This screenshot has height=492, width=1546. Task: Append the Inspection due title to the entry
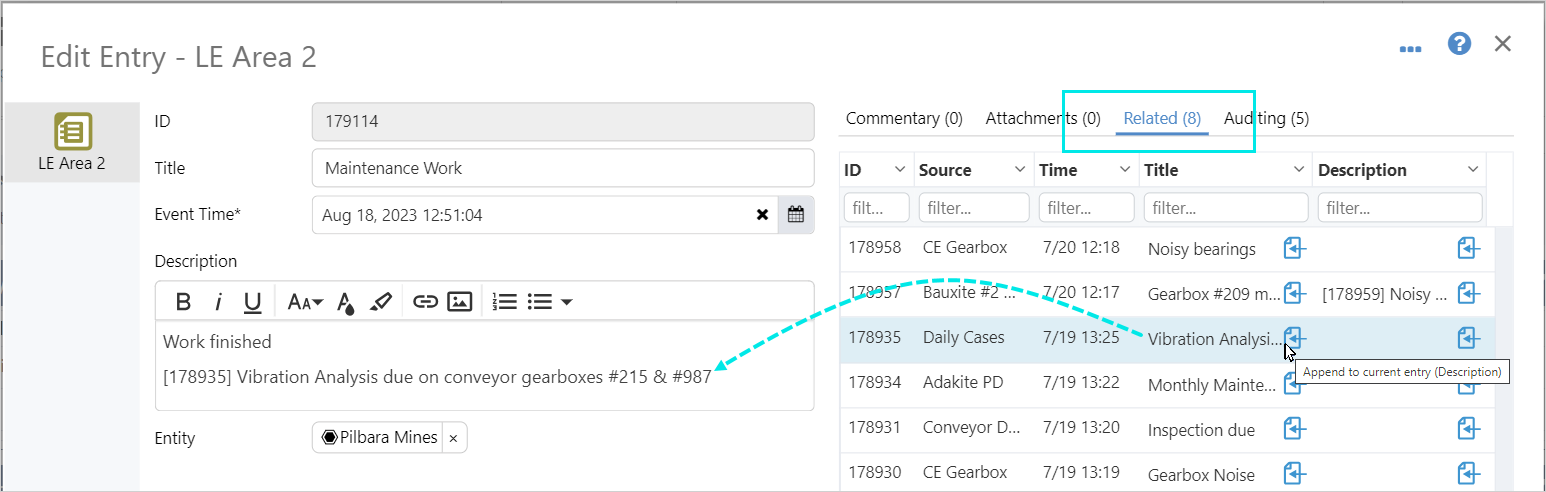click(1295, 429)
